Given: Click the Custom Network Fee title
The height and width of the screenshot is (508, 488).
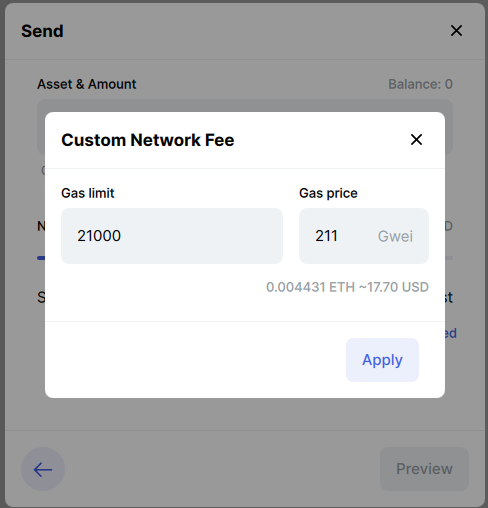Looking at the screenshot, I should pos(148,140).
